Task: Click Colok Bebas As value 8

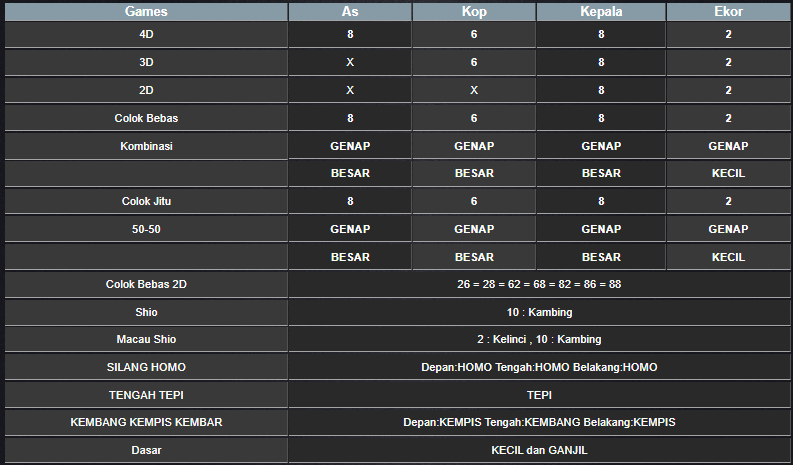Action: pyautogui.click(x=350, y=118)
